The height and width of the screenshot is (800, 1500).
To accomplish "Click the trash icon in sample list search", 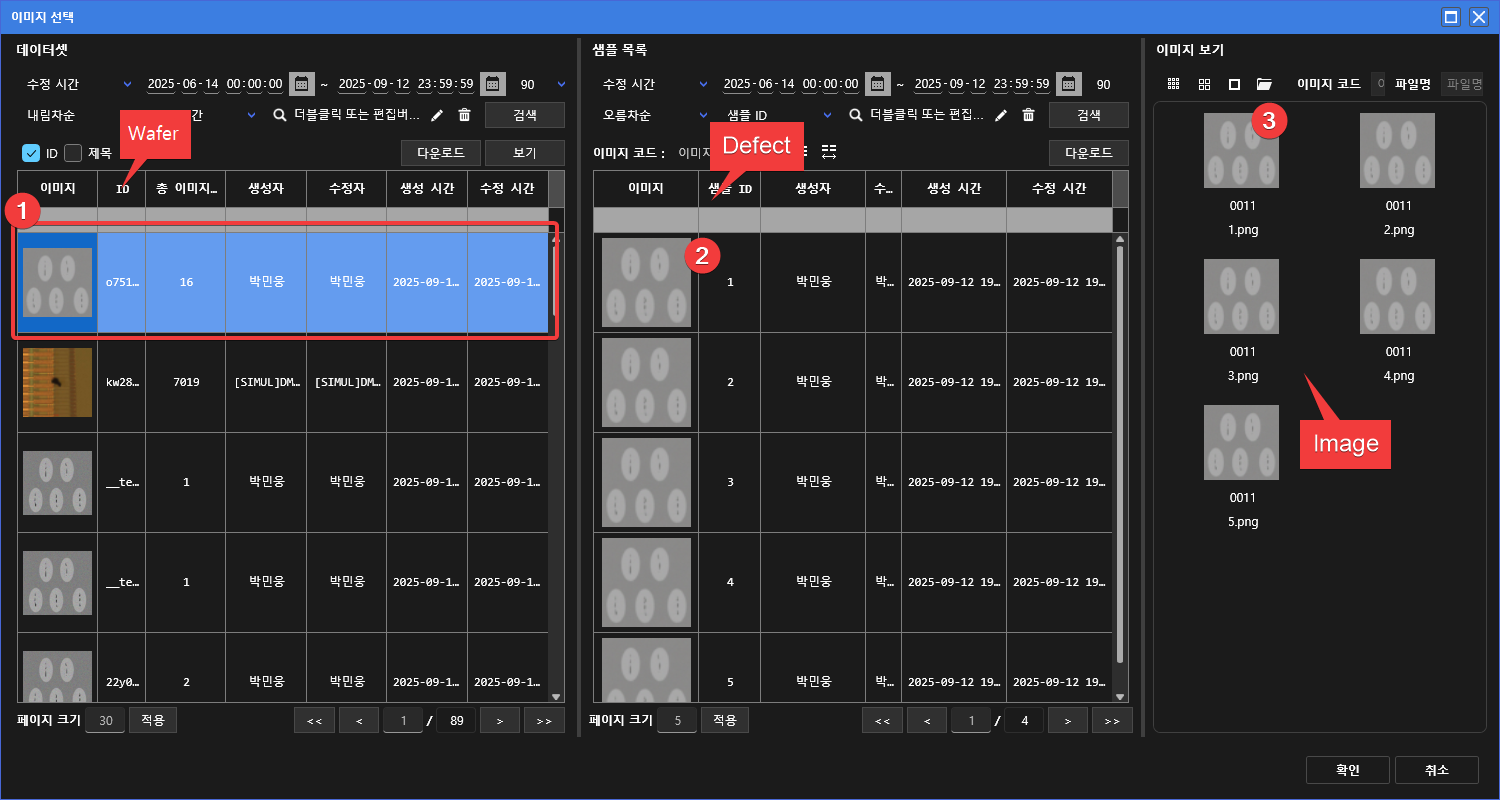I will tap(1028, 115).
